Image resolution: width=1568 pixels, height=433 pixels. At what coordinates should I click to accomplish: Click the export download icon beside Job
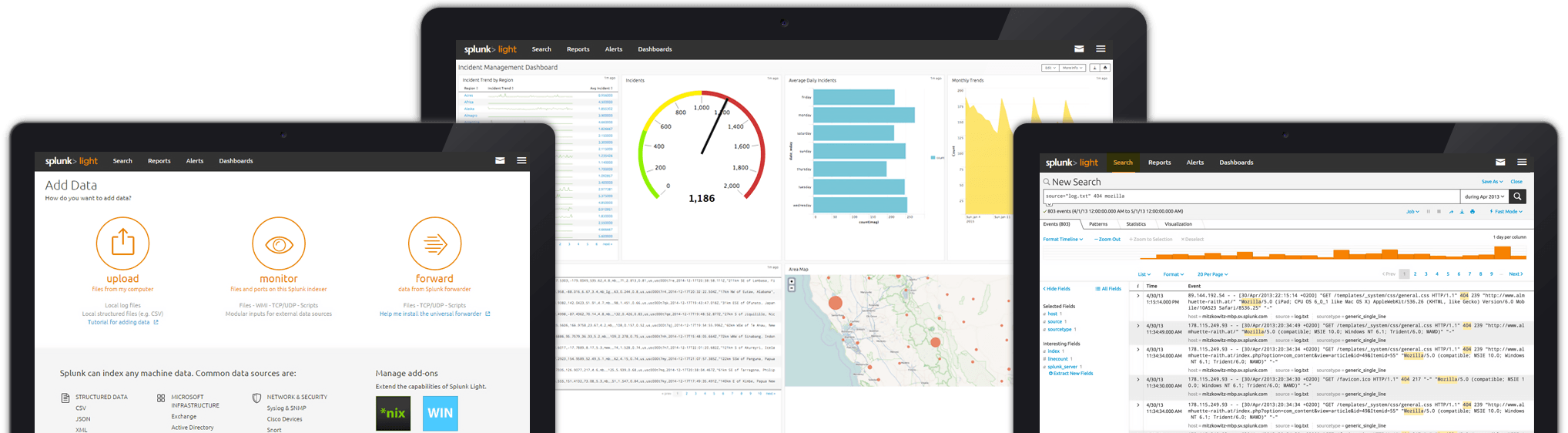(1462, 211)
